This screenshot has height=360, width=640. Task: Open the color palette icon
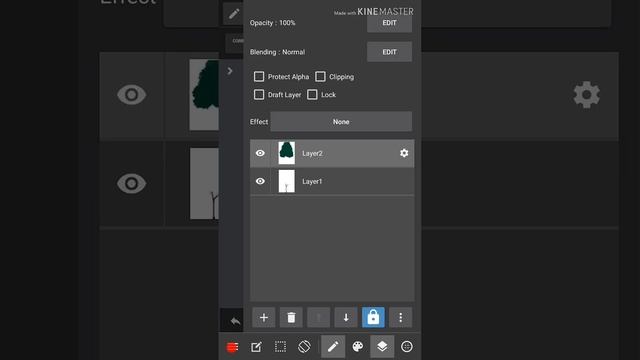pos(358,347)
